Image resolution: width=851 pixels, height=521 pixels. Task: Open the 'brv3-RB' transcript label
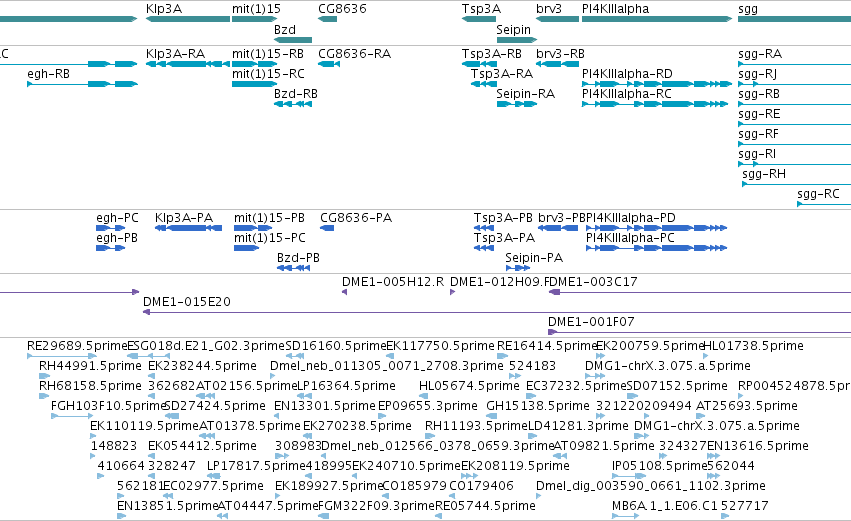561,54
